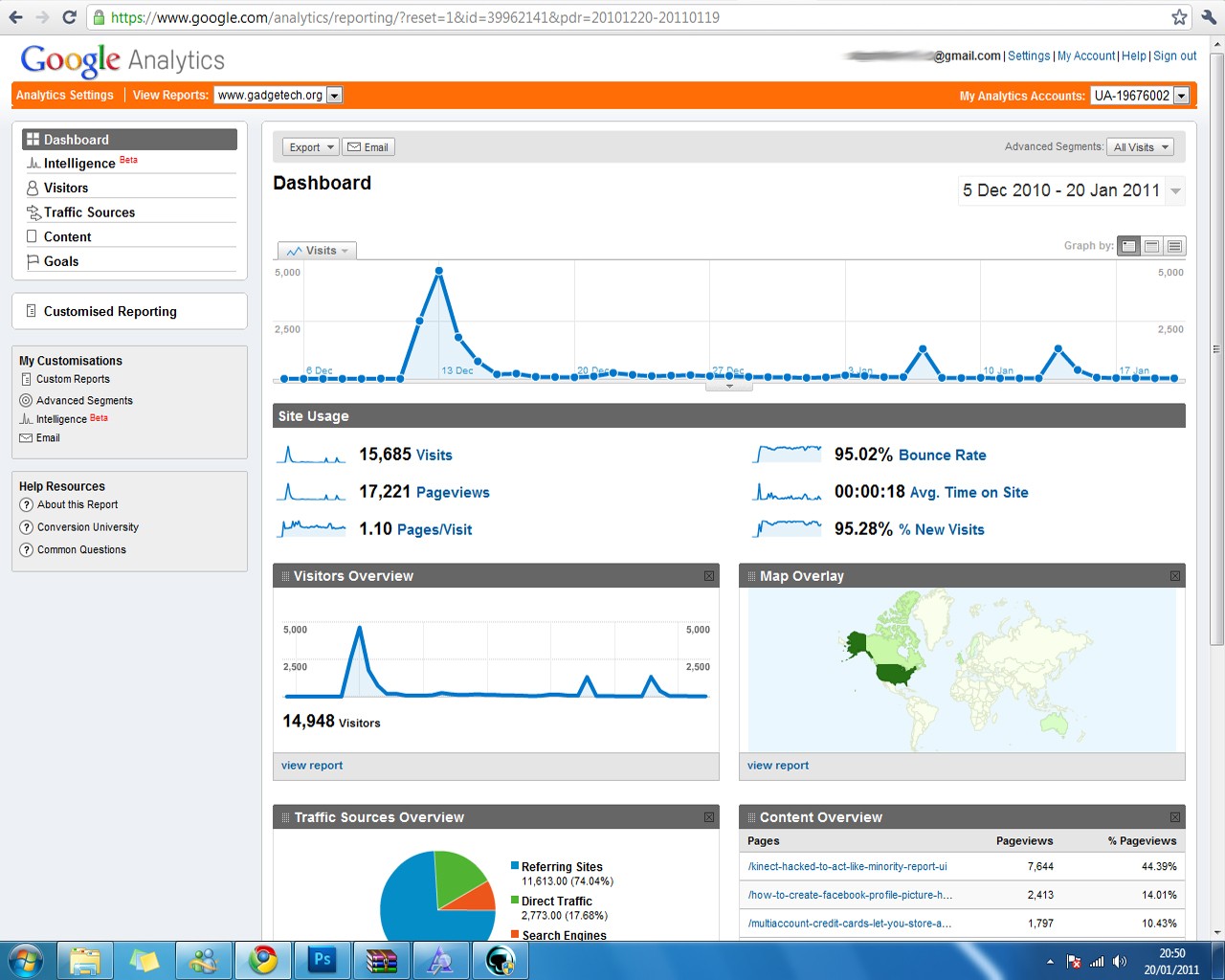Open the Visits graph metric dropdown

pyautogui.click(x=318, y=251)
